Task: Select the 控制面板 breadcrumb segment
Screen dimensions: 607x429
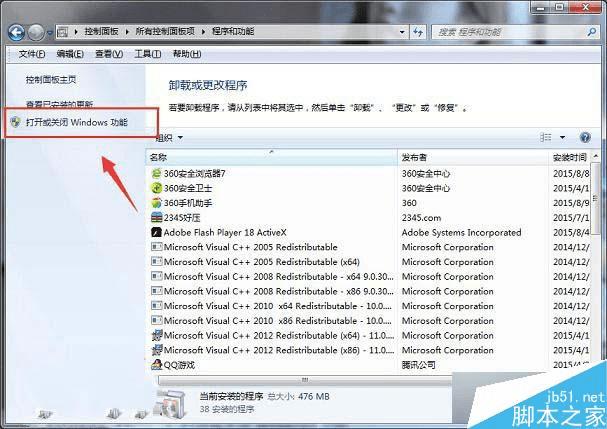Action: pos(101,32)
